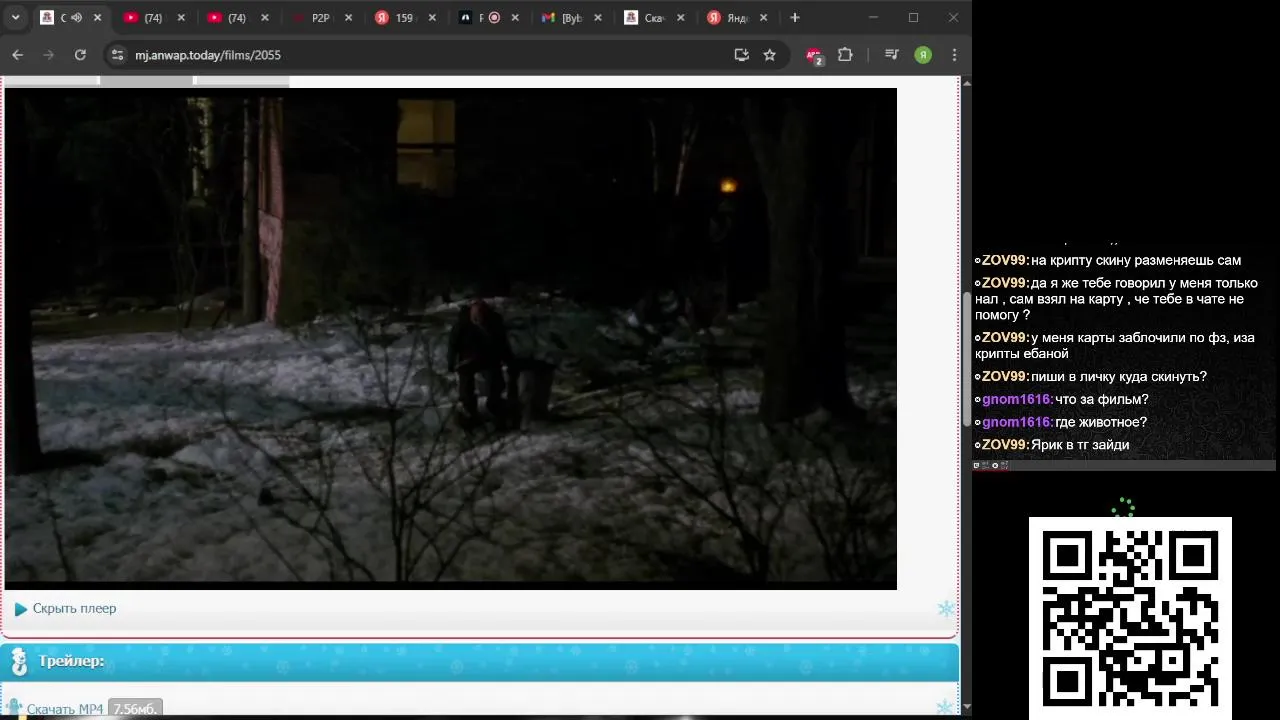Switch to the Янд tab
1280x720 pixels.
737,18
